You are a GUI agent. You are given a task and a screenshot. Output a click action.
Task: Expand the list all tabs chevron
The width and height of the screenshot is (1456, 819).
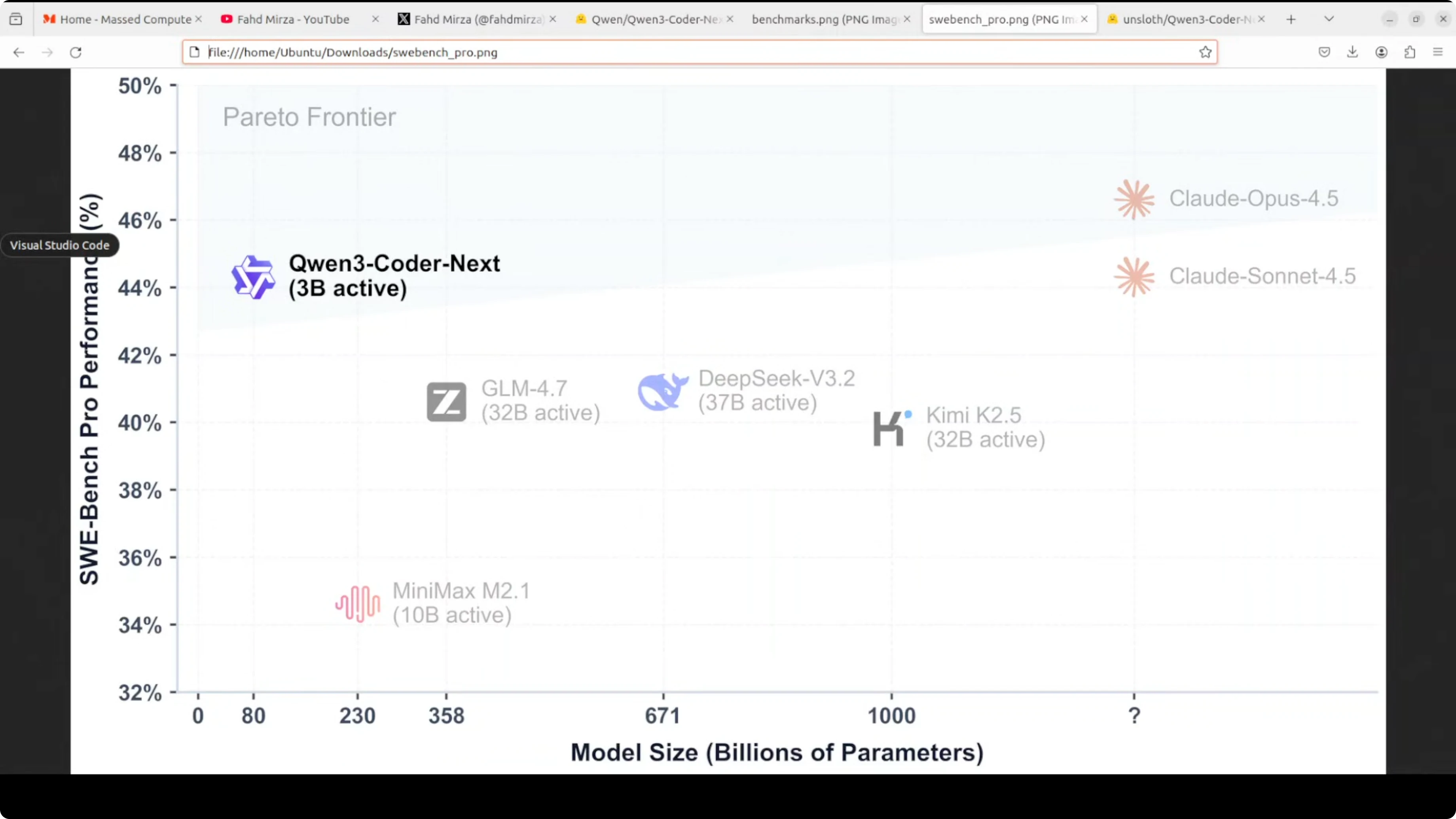coord(1329,19)
